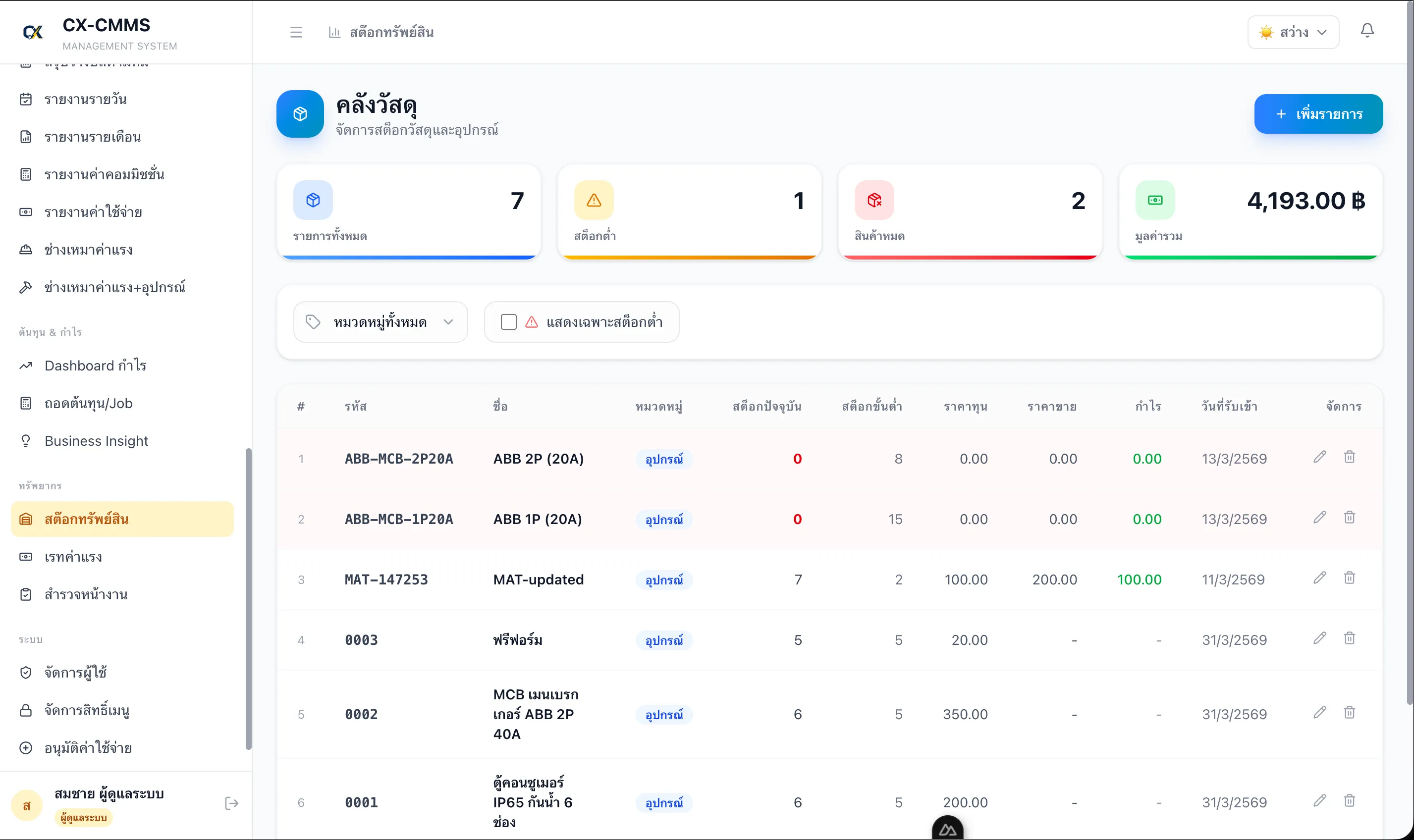Click logout icon beside user name

click(231, 803)
